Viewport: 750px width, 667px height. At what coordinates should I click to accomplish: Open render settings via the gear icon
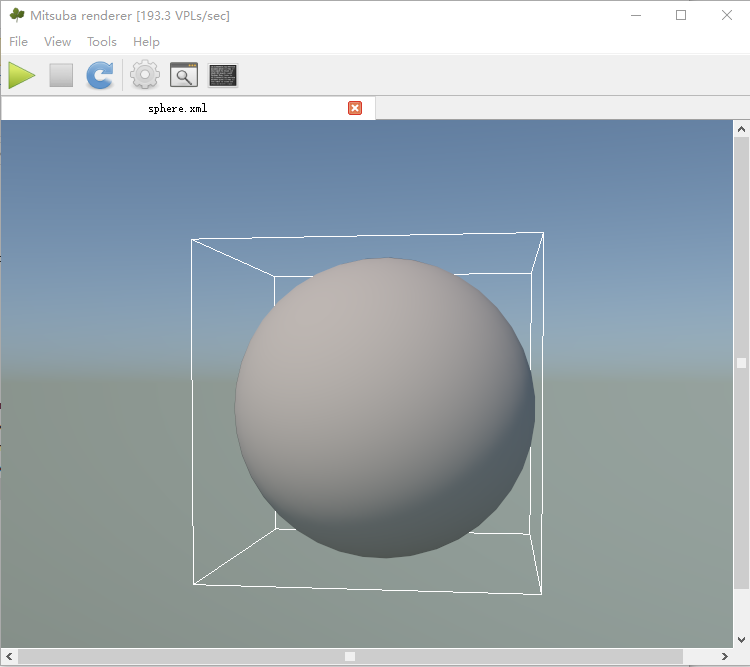(x=145, y=75)
